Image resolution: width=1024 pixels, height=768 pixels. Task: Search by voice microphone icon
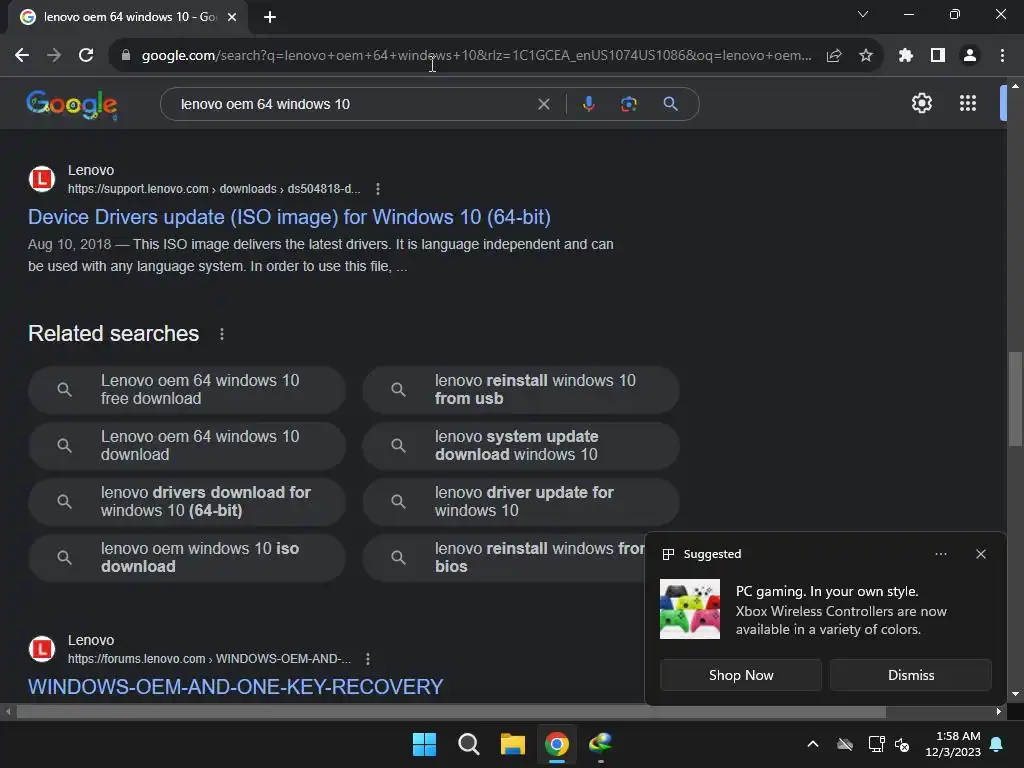point(588,104)
